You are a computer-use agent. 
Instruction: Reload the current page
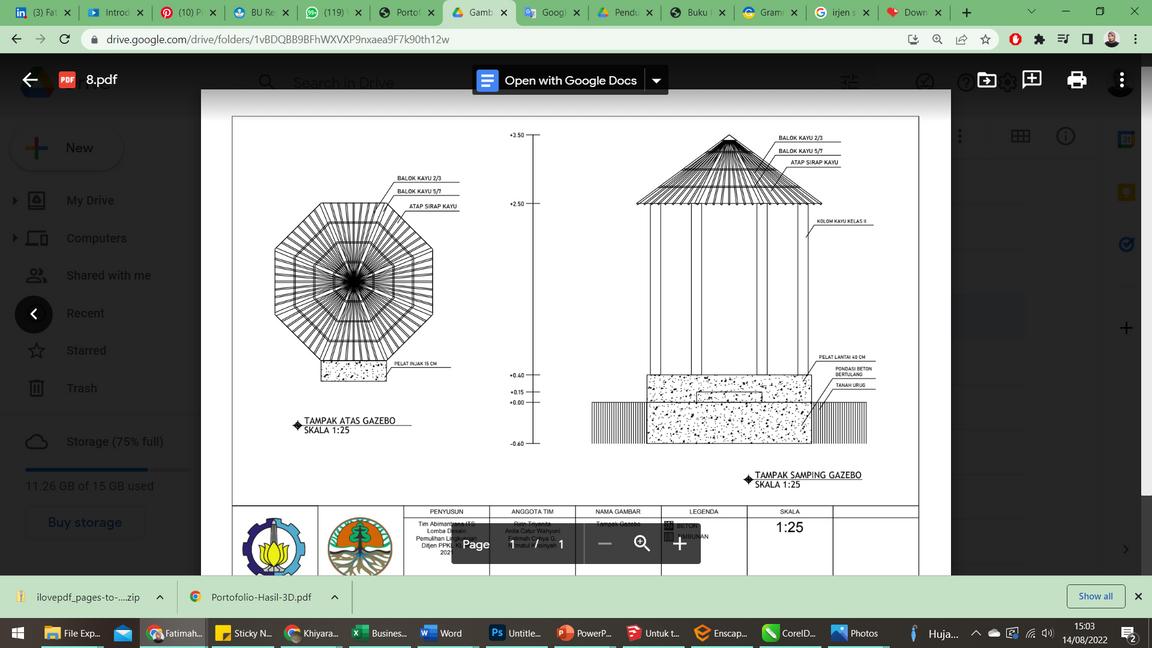[x=65, y=39]
